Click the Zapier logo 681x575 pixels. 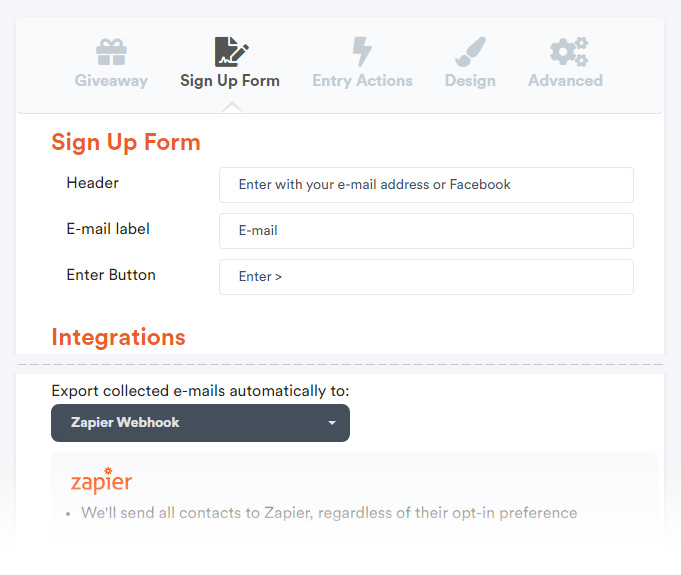(x=101, y=480)
